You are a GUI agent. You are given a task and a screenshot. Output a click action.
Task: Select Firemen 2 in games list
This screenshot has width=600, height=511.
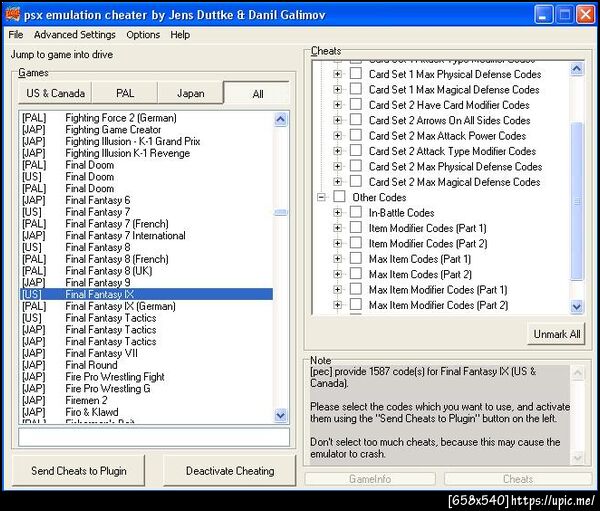click(147, 400)
